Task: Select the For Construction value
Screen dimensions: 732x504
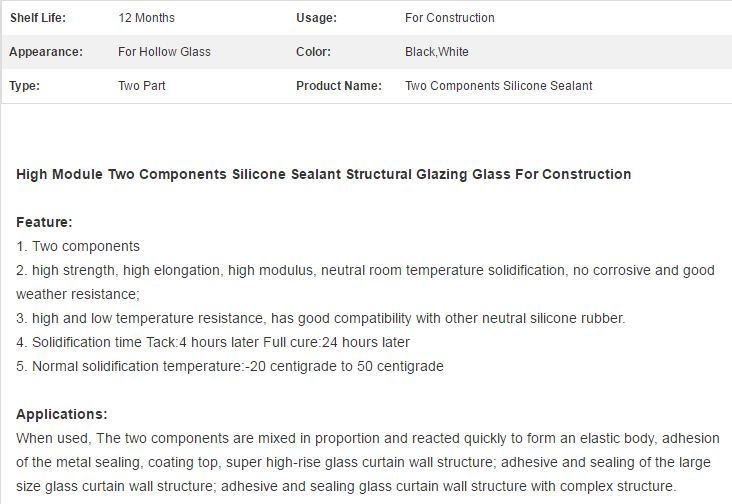Action: 450,18
